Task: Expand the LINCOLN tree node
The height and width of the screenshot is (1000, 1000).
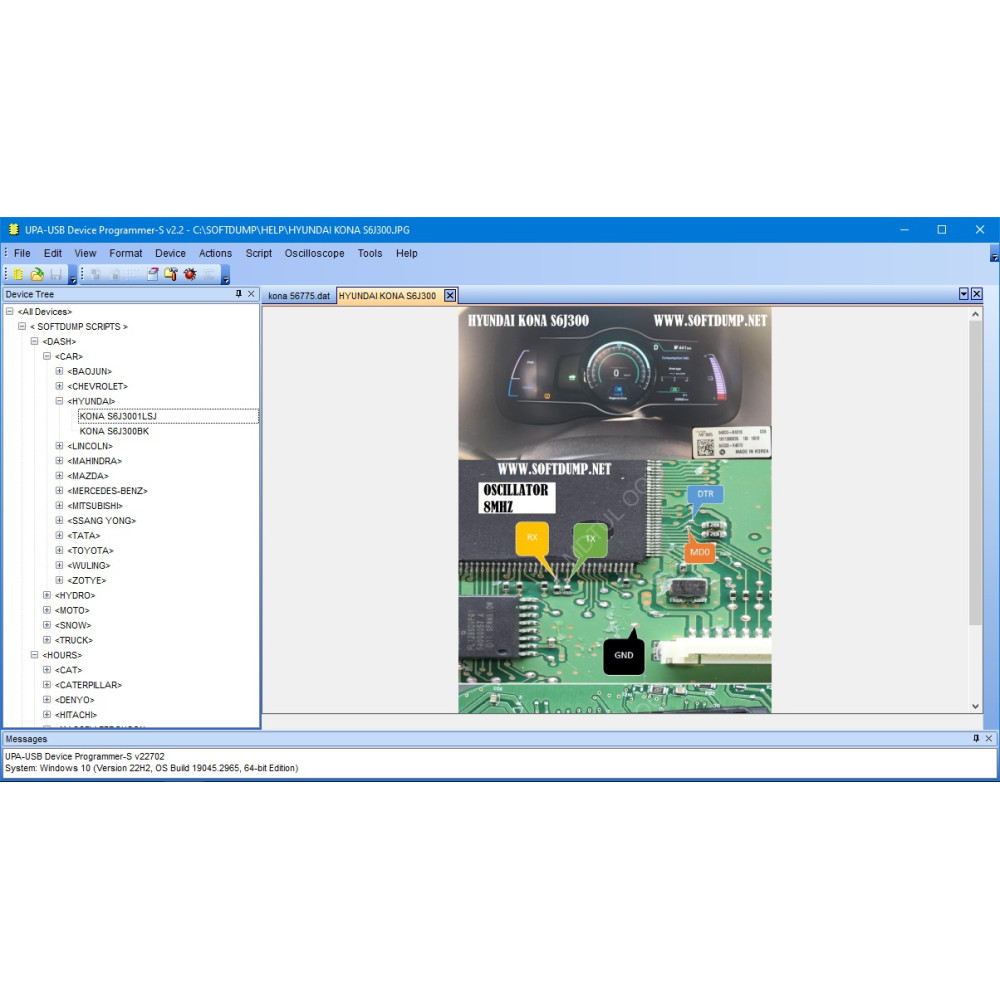Action: point(59,446)
